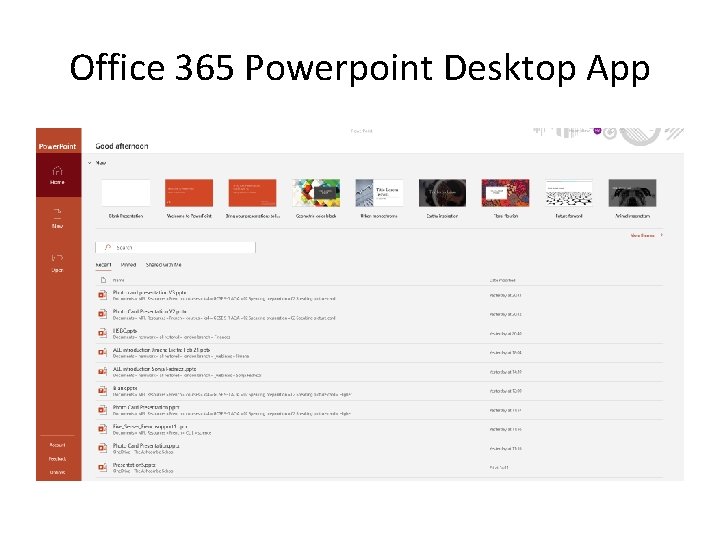Viewport: 720px width, 540px height.
Task: Click the file icon beside Five_Senses presentation
Action: pos(102,429)
